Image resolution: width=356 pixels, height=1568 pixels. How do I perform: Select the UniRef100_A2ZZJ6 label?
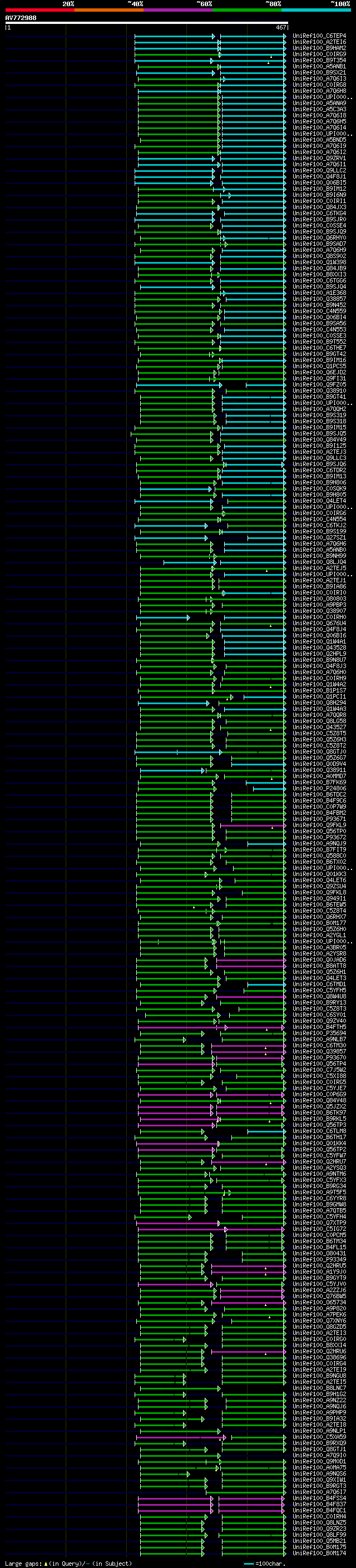click(319, 1290)
